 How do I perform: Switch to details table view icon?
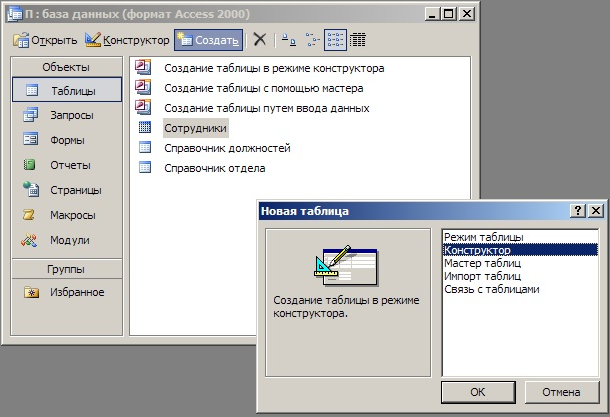[x=358, y=40]
